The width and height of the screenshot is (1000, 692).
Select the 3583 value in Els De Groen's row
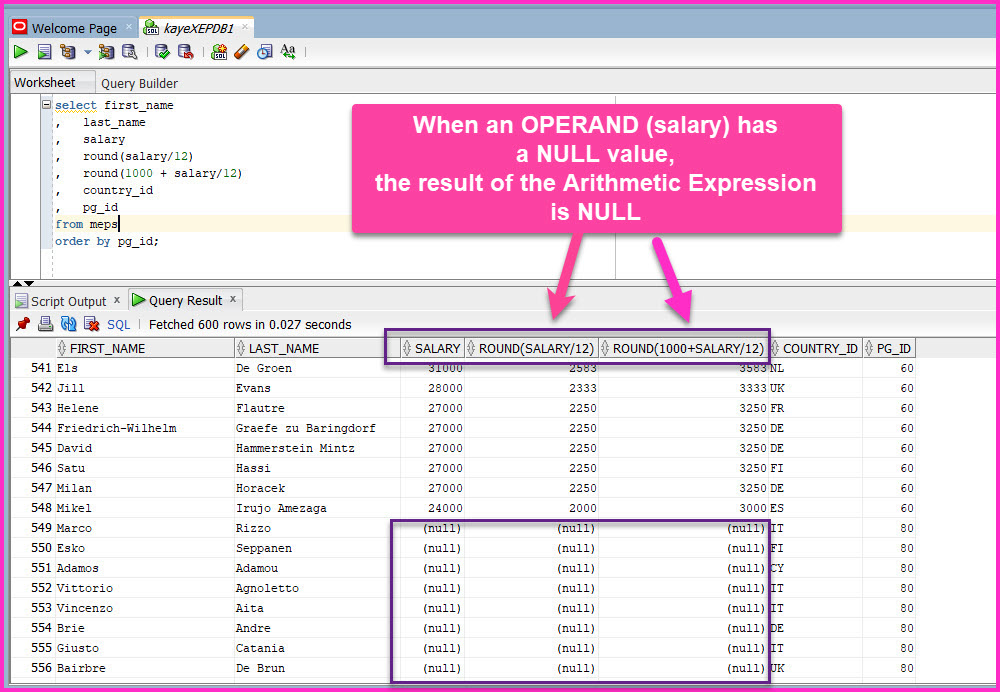coord(684,368)
